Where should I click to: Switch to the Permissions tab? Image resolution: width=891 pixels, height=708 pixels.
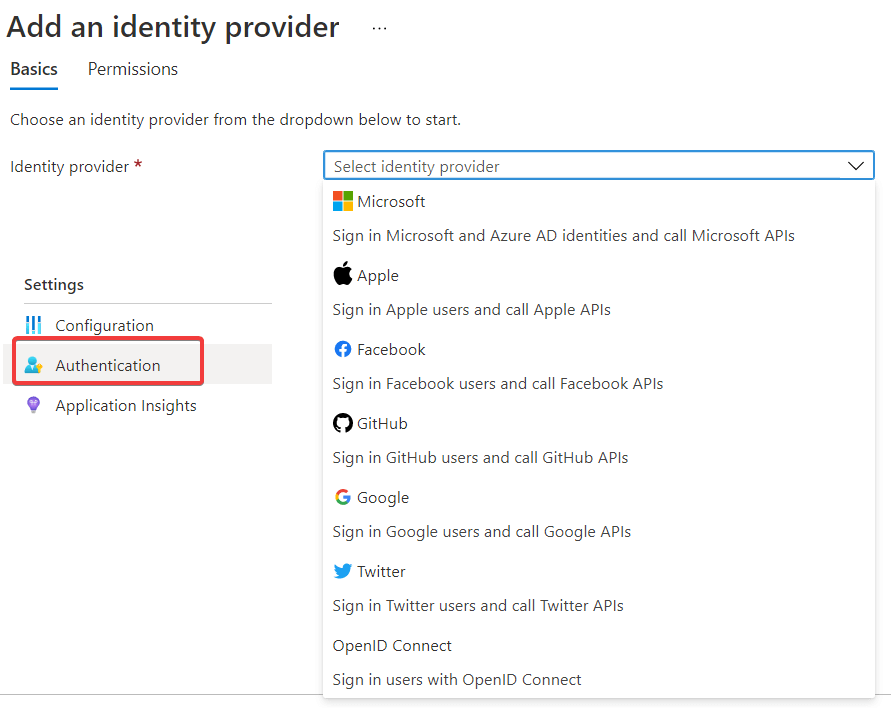133,69
